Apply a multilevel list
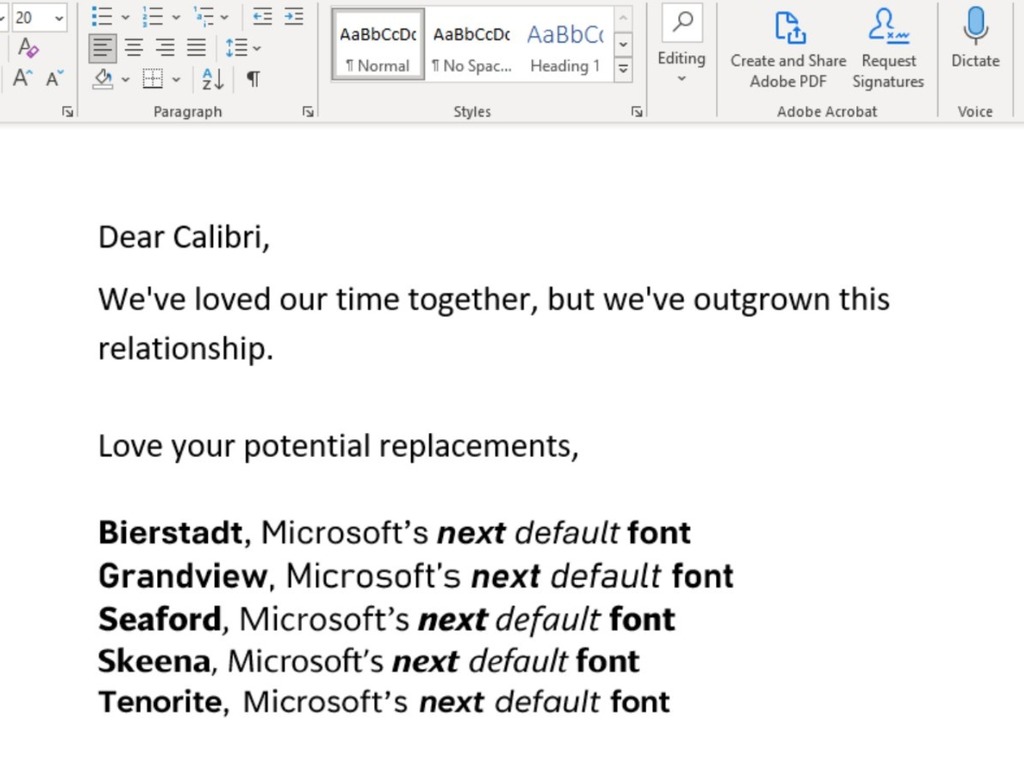Image resolution: width=1024 pixels, height=768 pixels. (x=204, y=17)
